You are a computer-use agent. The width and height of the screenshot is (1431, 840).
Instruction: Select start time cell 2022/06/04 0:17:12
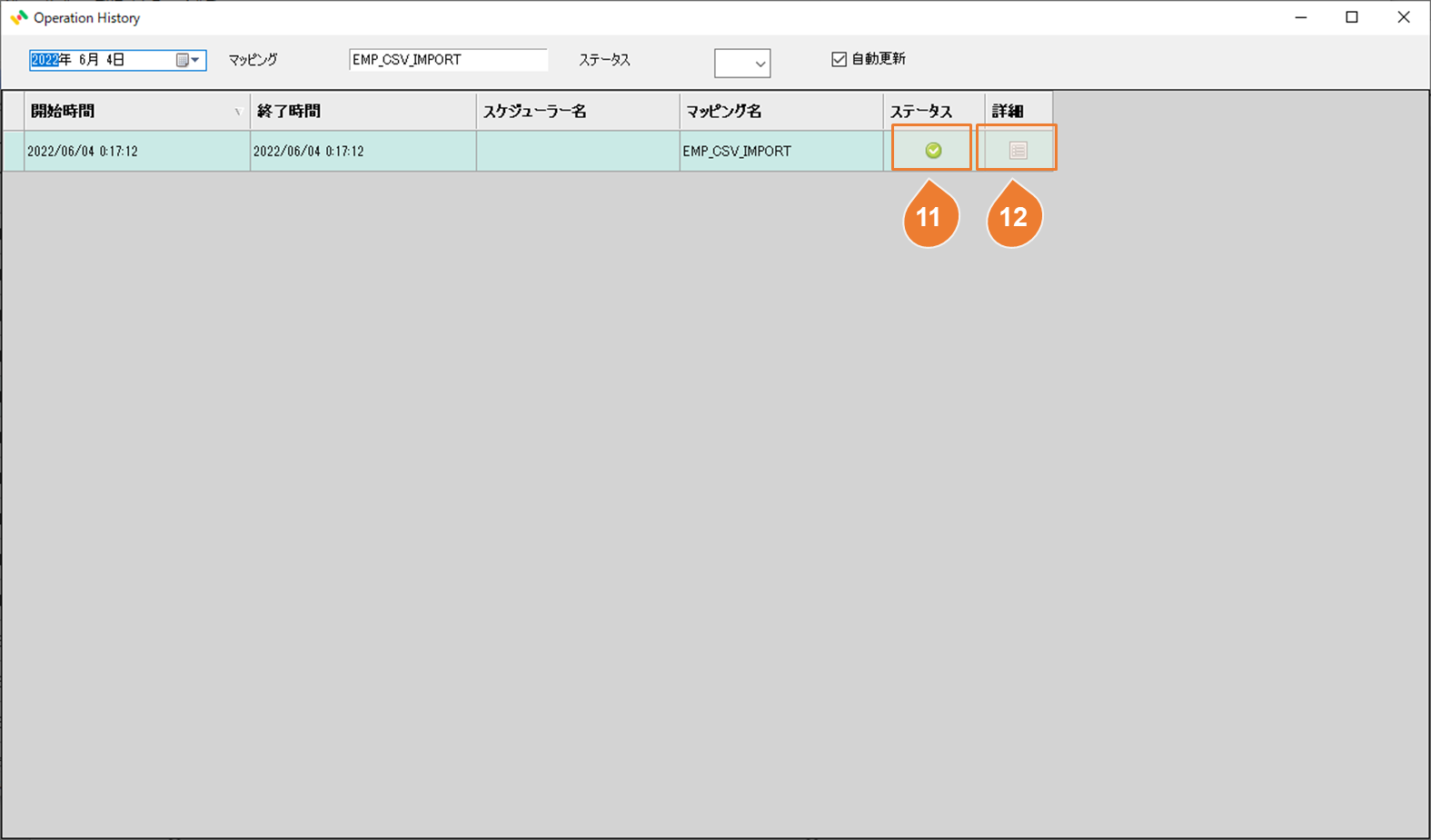click(137, 151)
